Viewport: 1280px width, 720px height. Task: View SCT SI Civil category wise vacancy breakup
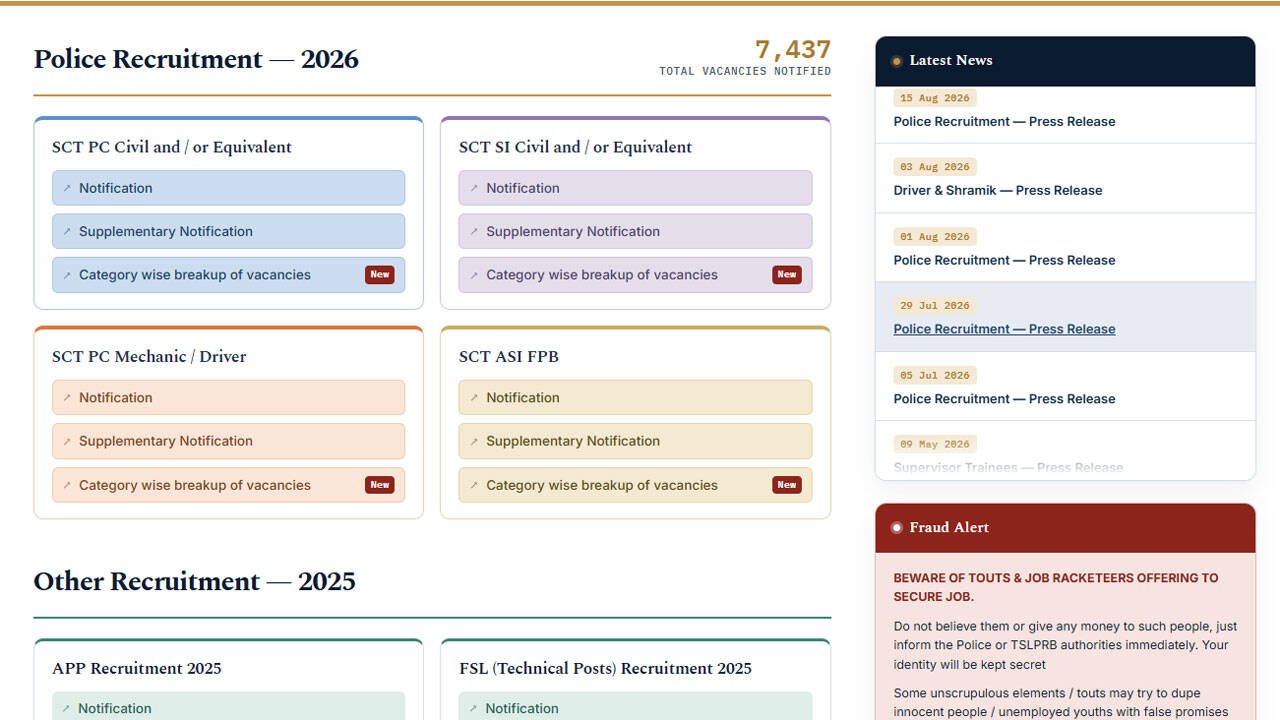click(635, 275)
